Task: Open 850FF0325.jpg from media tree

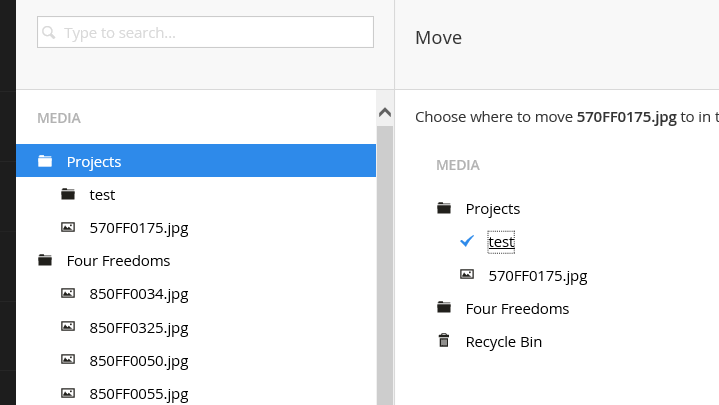Action: [x=139, y=327]
